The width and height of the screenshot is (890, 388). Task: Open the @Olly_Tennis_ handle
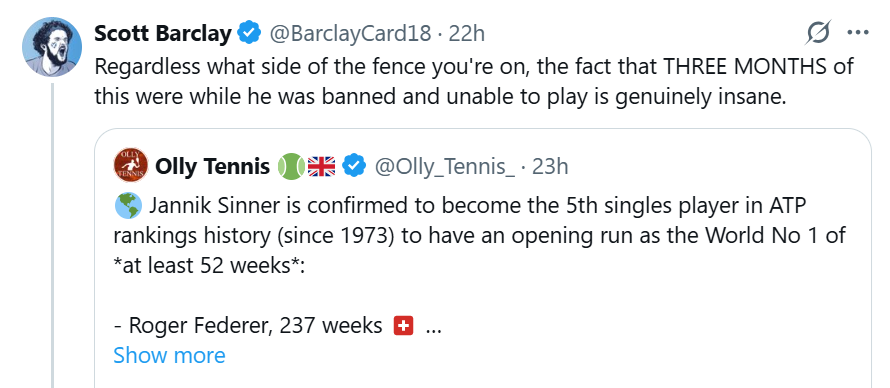pyautogui.click(x=444, y=167)
